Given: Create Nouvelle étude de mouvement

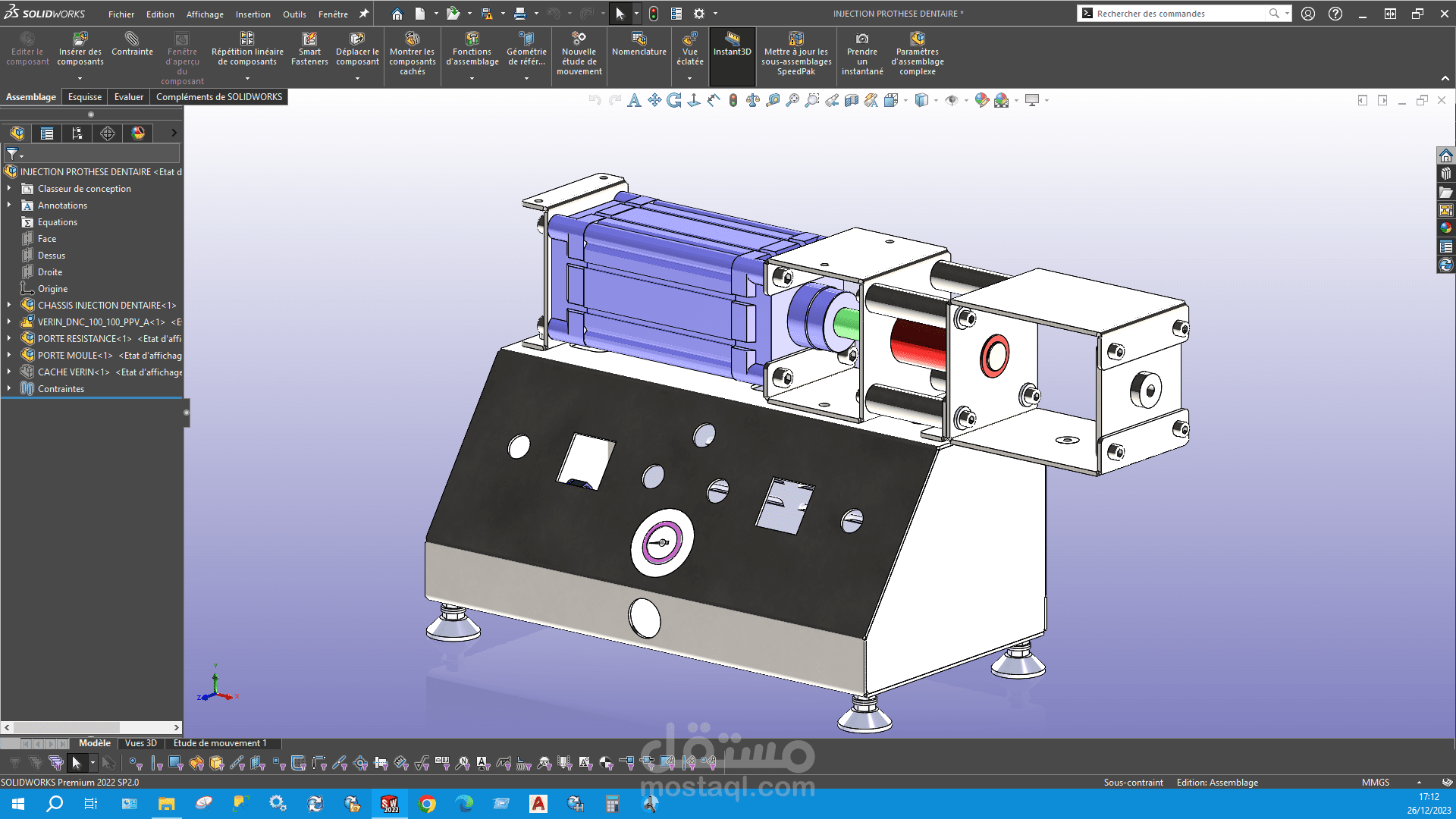Looking at the screenshot, I should click(579, 54).
